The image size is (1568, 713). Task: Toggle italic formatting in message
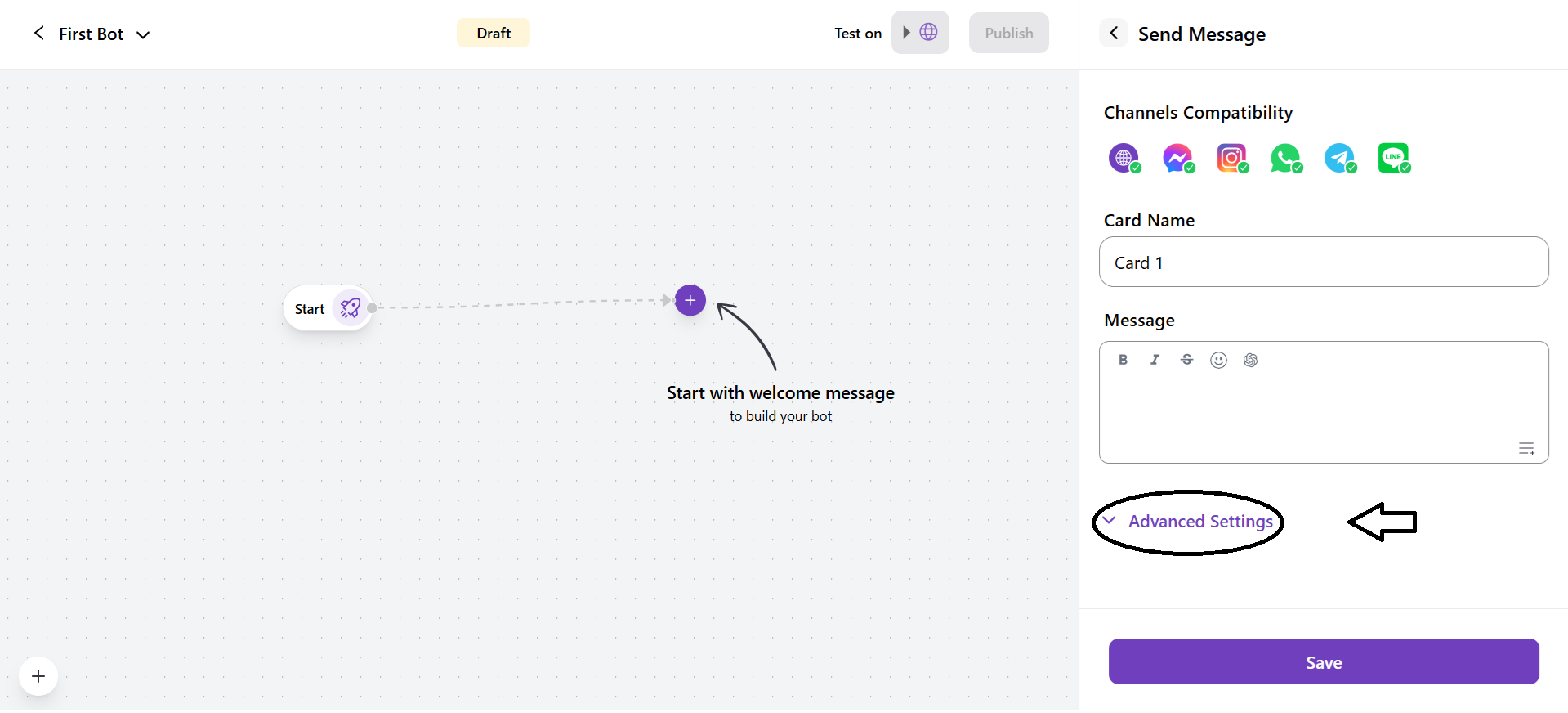point(1155,360)
